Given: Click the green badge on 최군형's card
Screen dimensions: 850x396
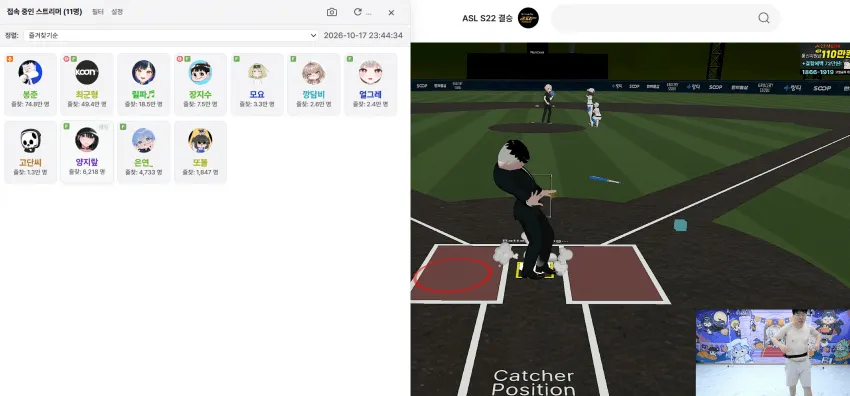Looking at the screenshot, I should (x=73, y=59).
